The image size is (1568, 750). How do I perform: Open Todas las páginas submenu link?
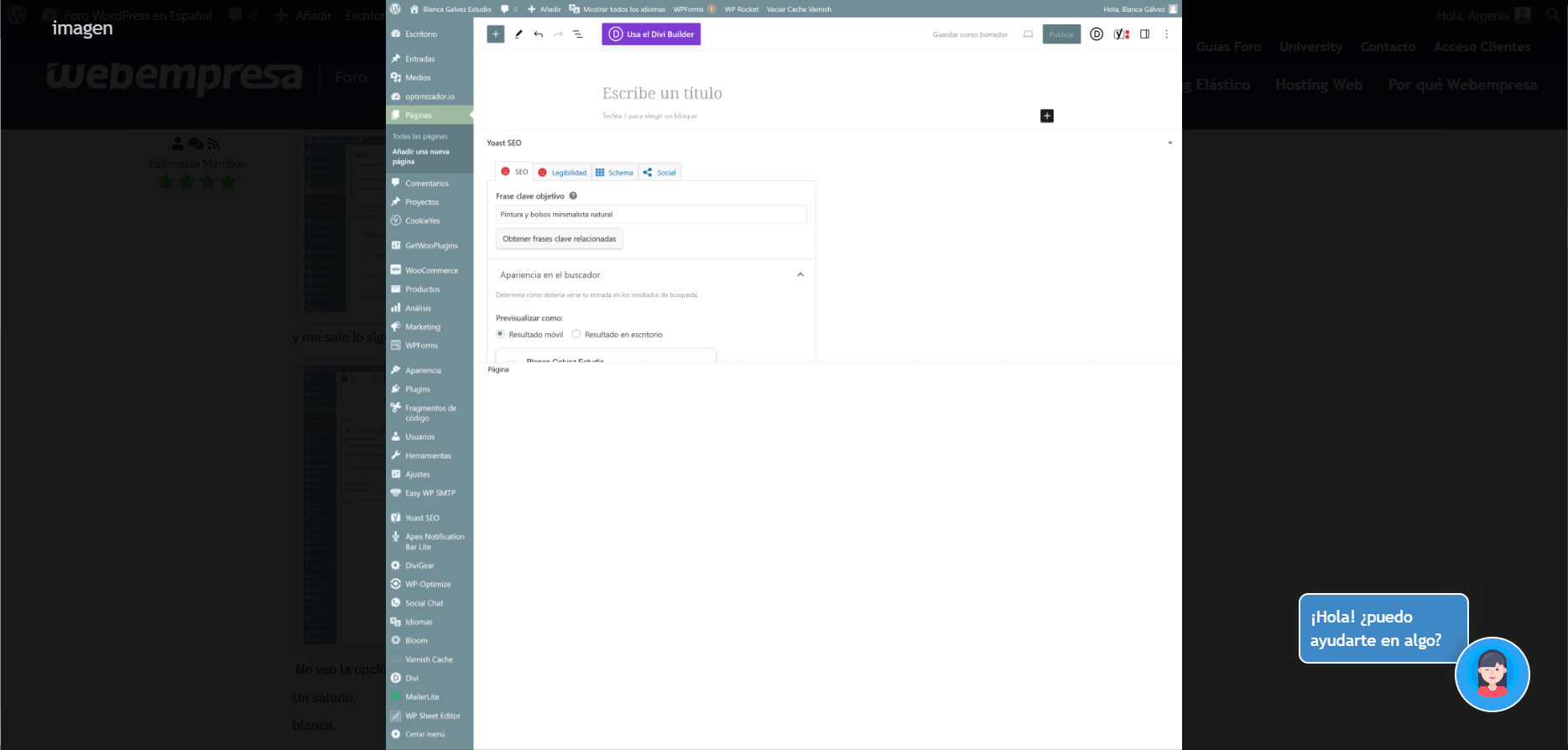[420, 136]
